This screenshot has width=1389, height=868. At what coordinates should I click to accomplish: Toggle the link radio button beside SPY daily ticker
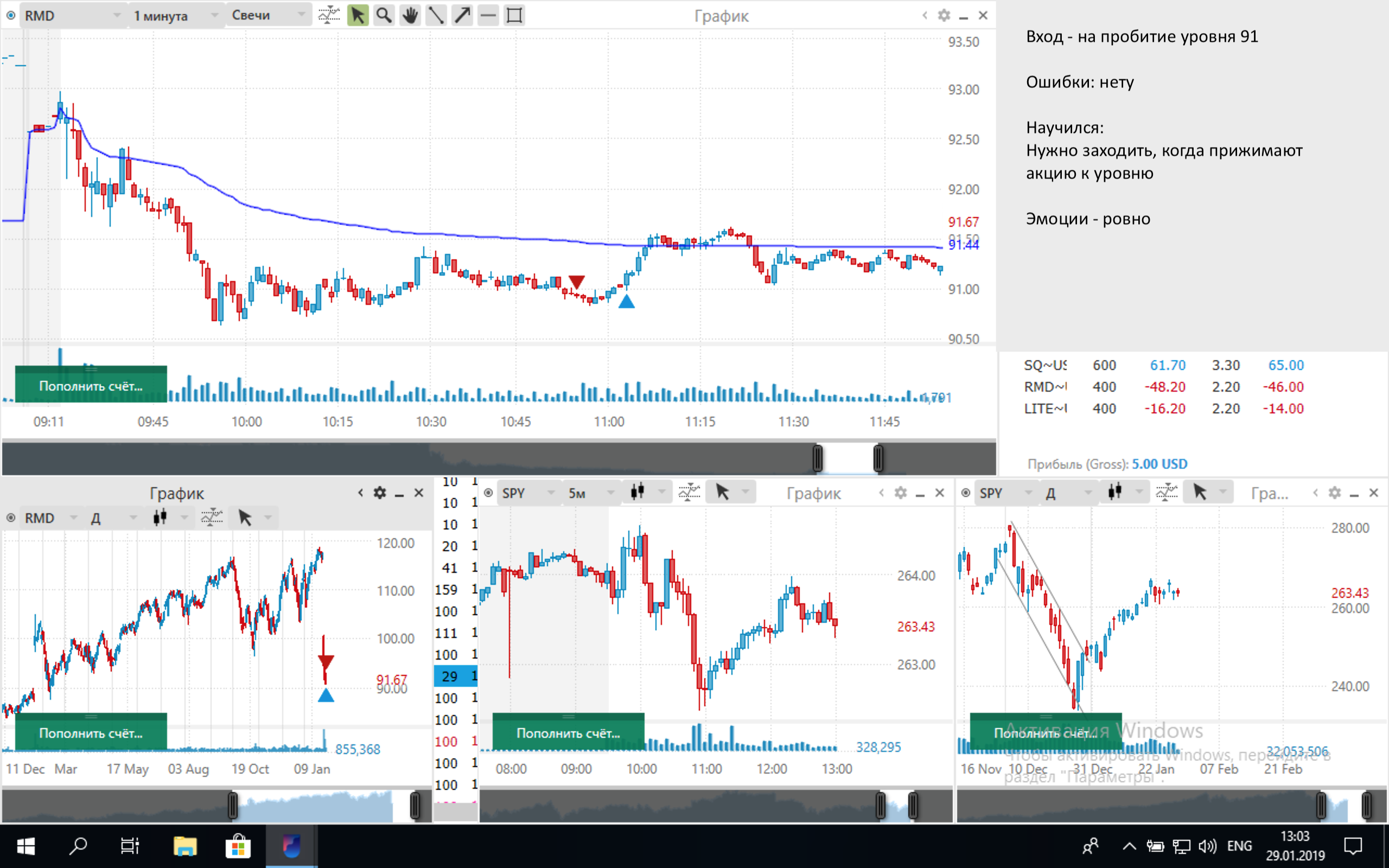coord(965,493)
